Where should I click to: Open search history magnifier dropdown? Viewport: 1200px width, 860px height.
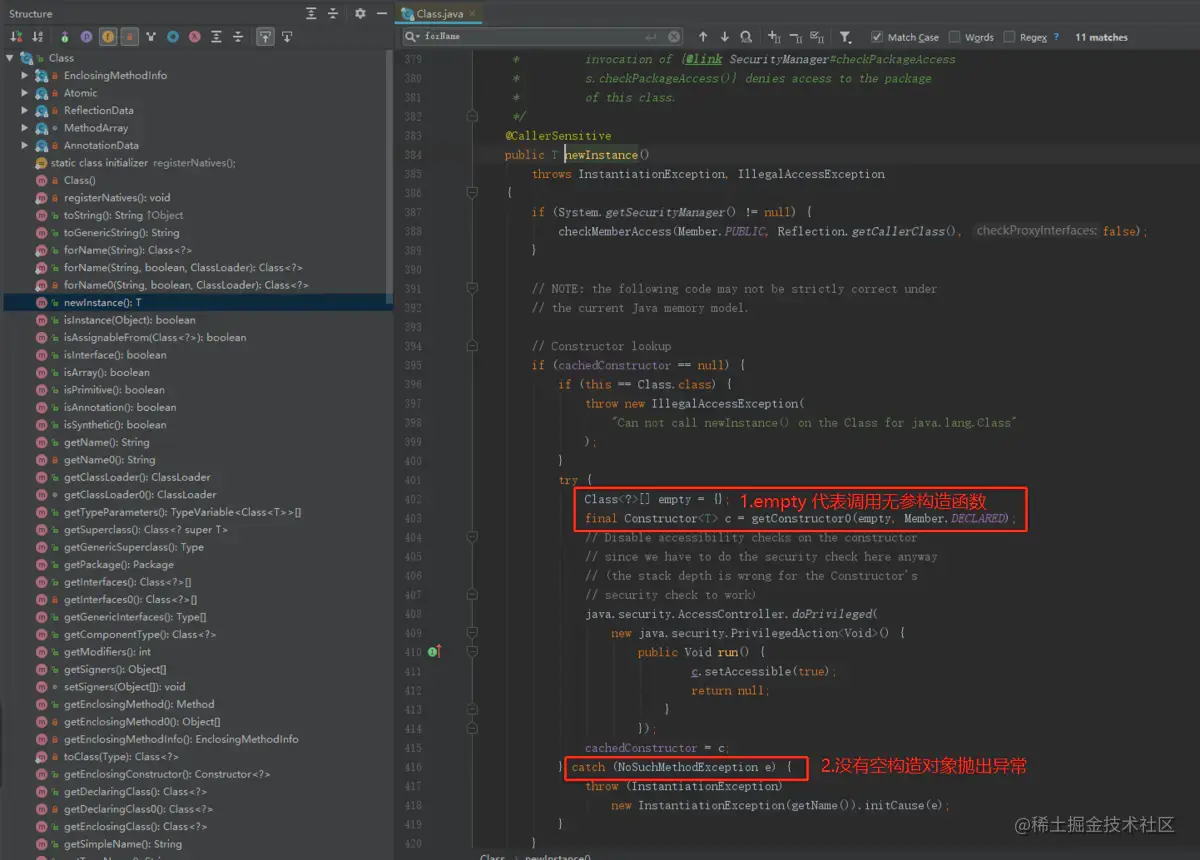pyautogui.click(x=412, y=37)
